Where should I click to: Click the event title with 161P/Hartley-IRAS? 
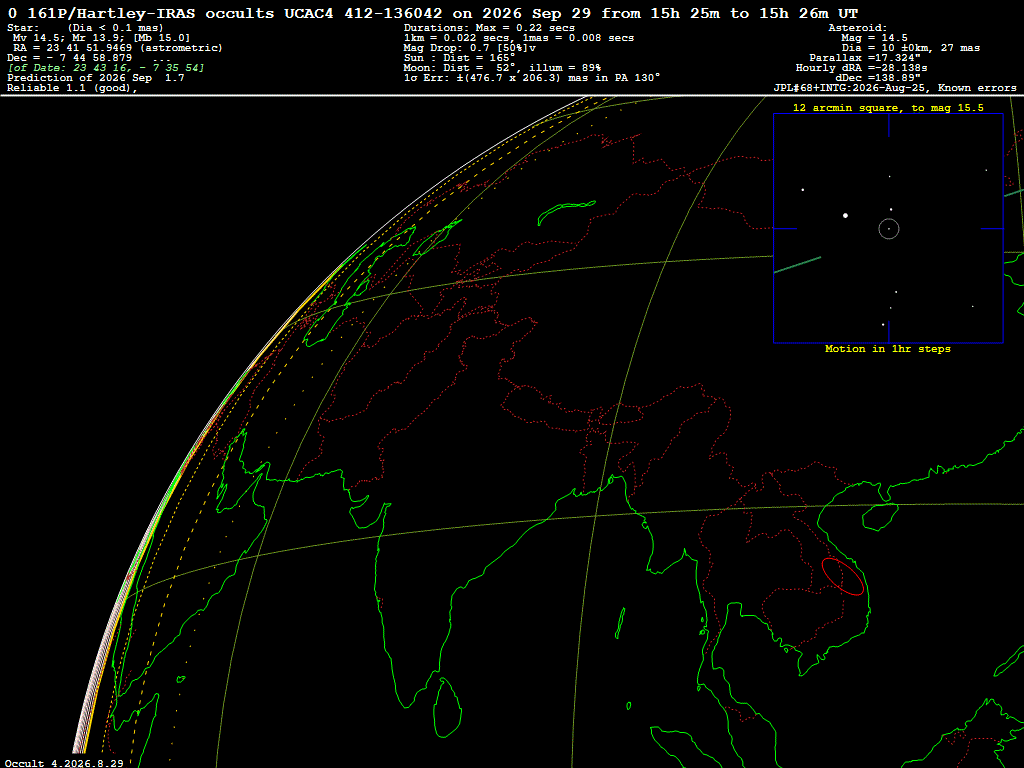432,13
